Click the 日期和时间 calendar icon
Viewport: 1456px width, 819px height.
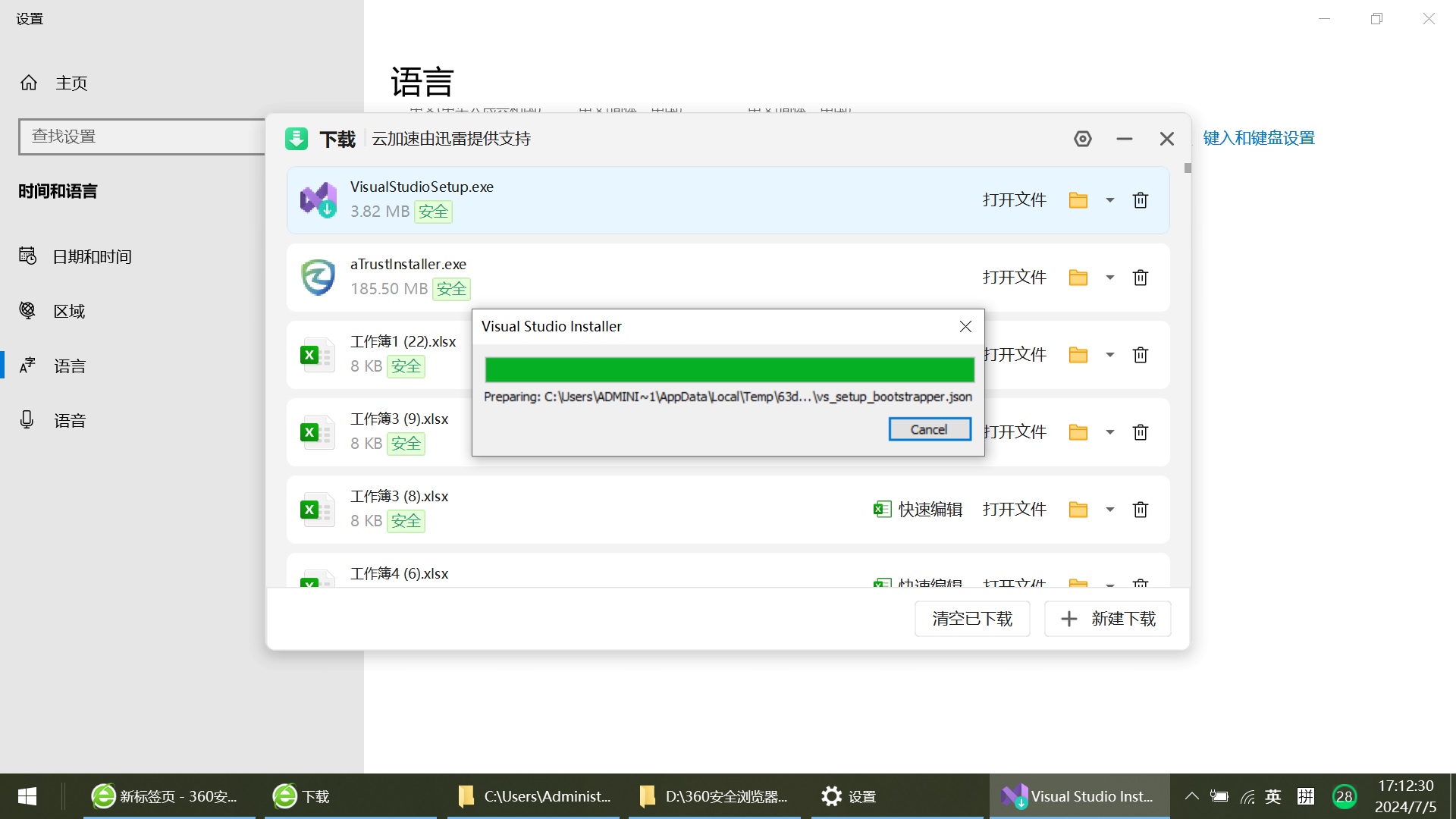point(28,256)
